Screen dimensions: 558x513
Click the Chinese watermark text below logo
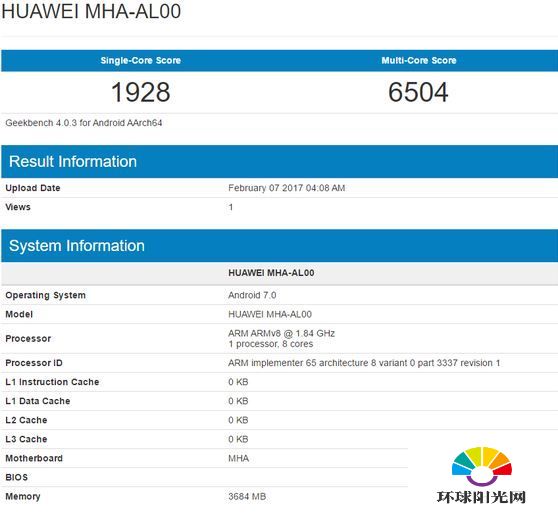[x=481, y=497]
